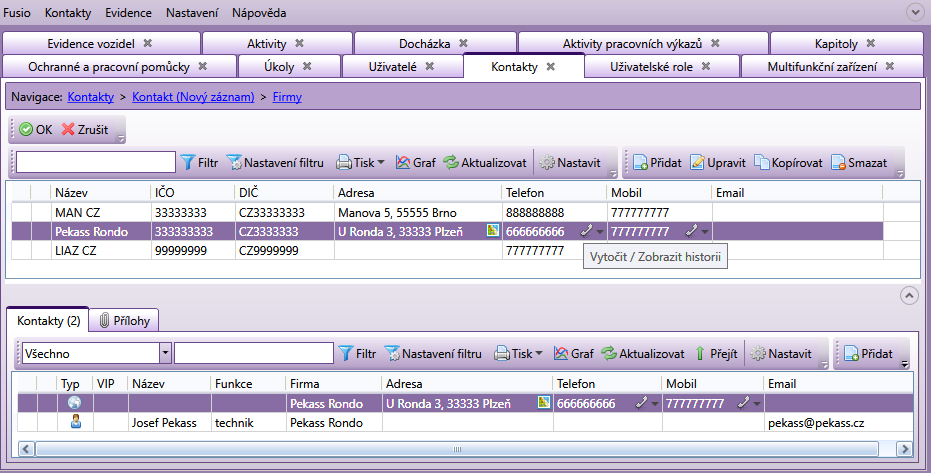This screenshot has height=473, width=931.
Task: Click Graf in the lower toolbar
Action: click(x=574, y=354)
